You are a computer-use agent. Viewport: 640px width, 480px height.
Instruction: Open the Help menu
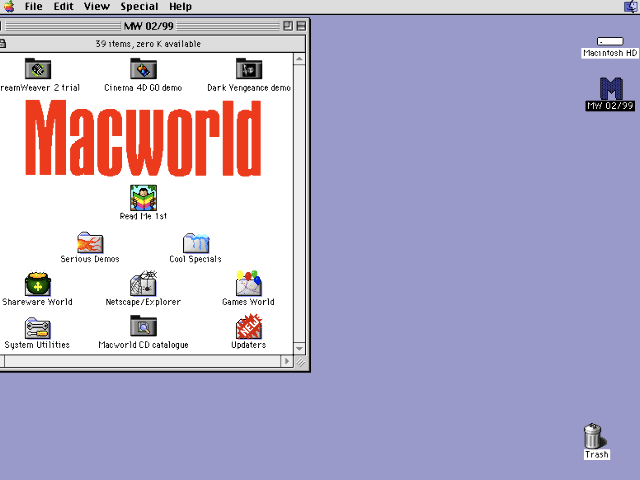point(180,7)
